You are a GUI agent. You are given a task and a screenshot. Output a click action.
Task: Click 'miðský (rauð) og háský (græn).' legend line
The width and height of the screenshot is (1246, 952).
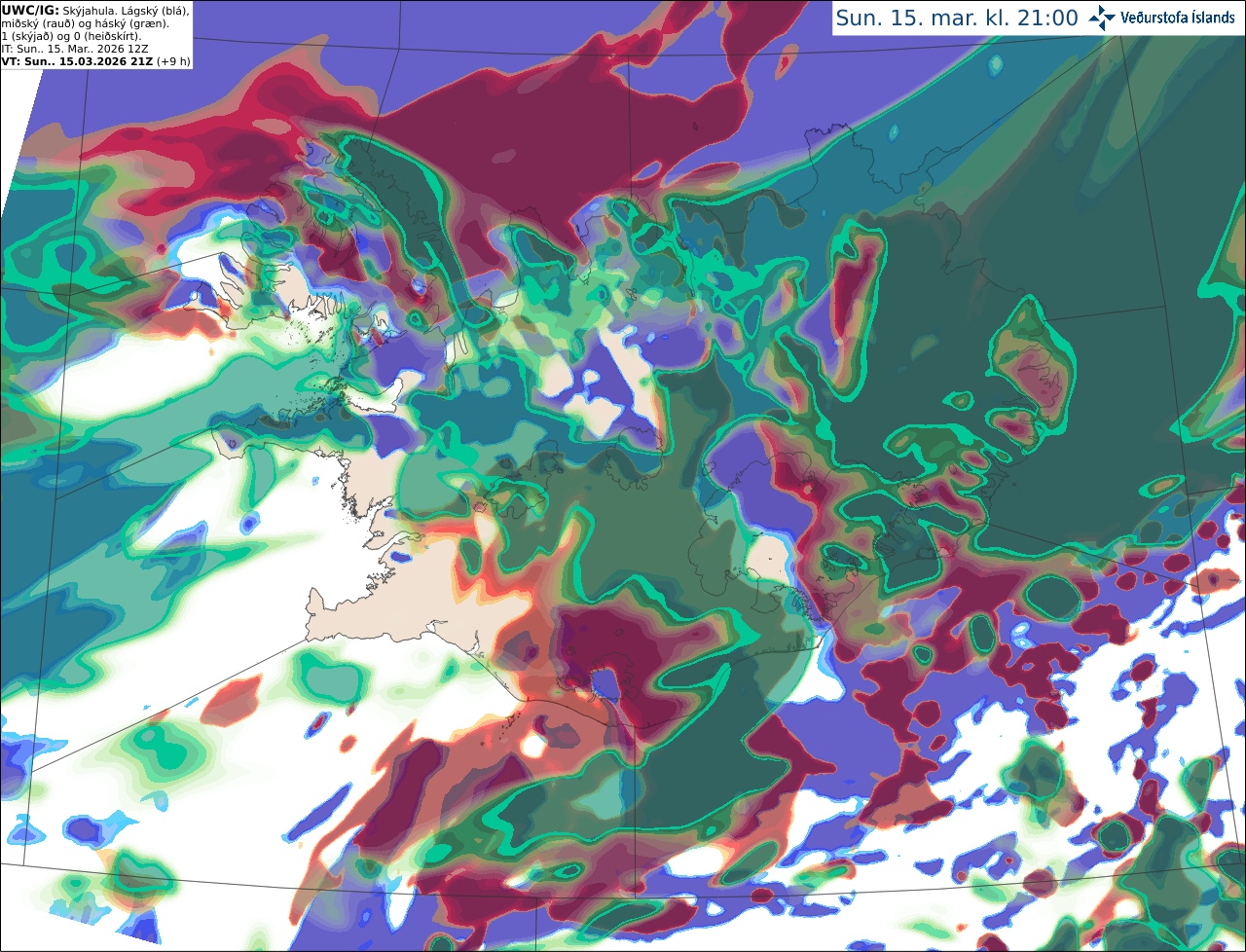(85, 22)
